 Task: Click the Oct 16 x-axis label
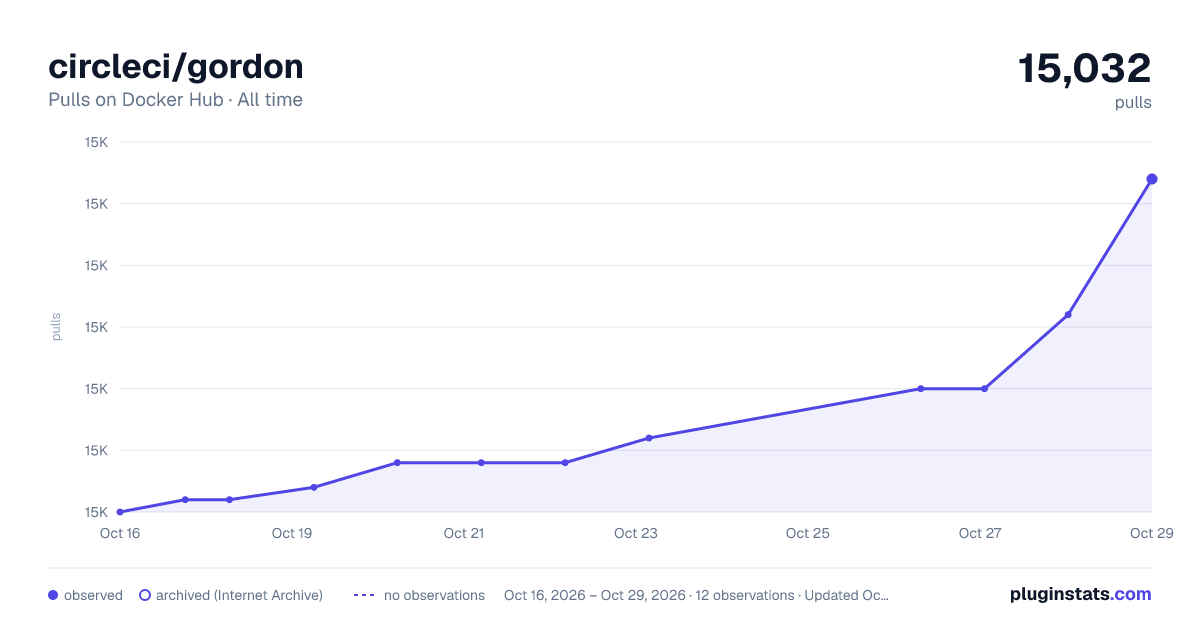(120, 533)
